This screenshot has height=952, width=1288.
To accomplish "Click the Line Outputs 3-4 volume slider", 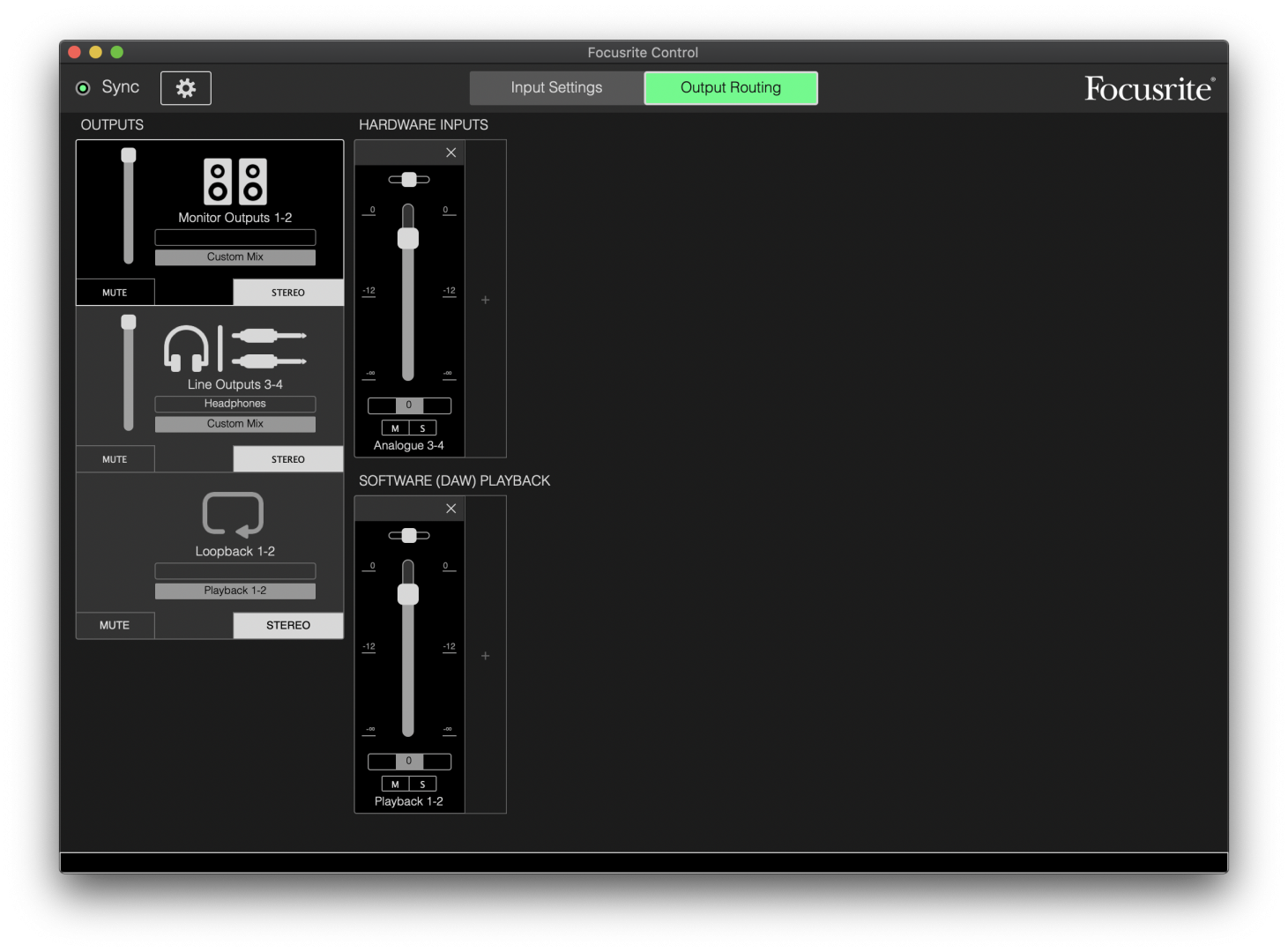I will click(x=129, y=372).
